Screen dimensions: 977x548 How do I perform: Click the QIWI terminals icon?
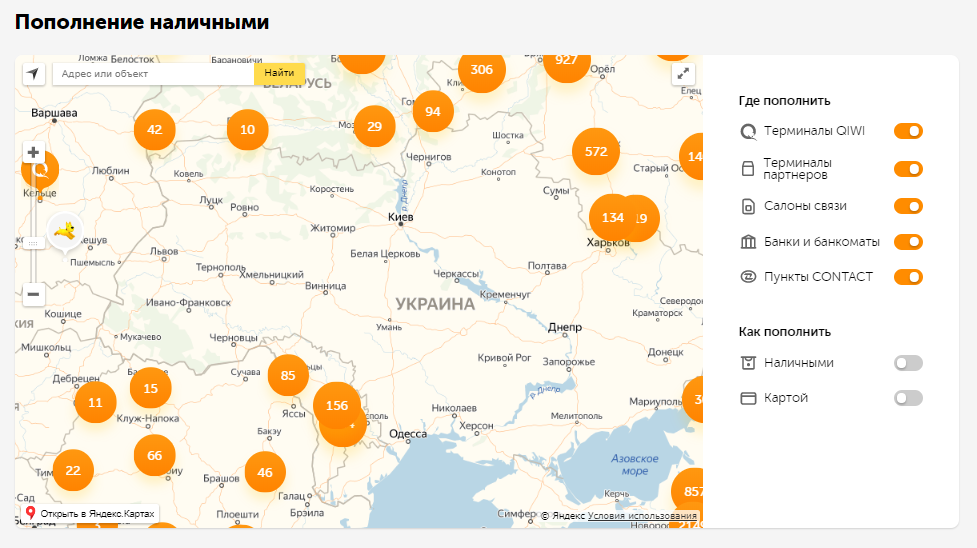tap(748, 132)
